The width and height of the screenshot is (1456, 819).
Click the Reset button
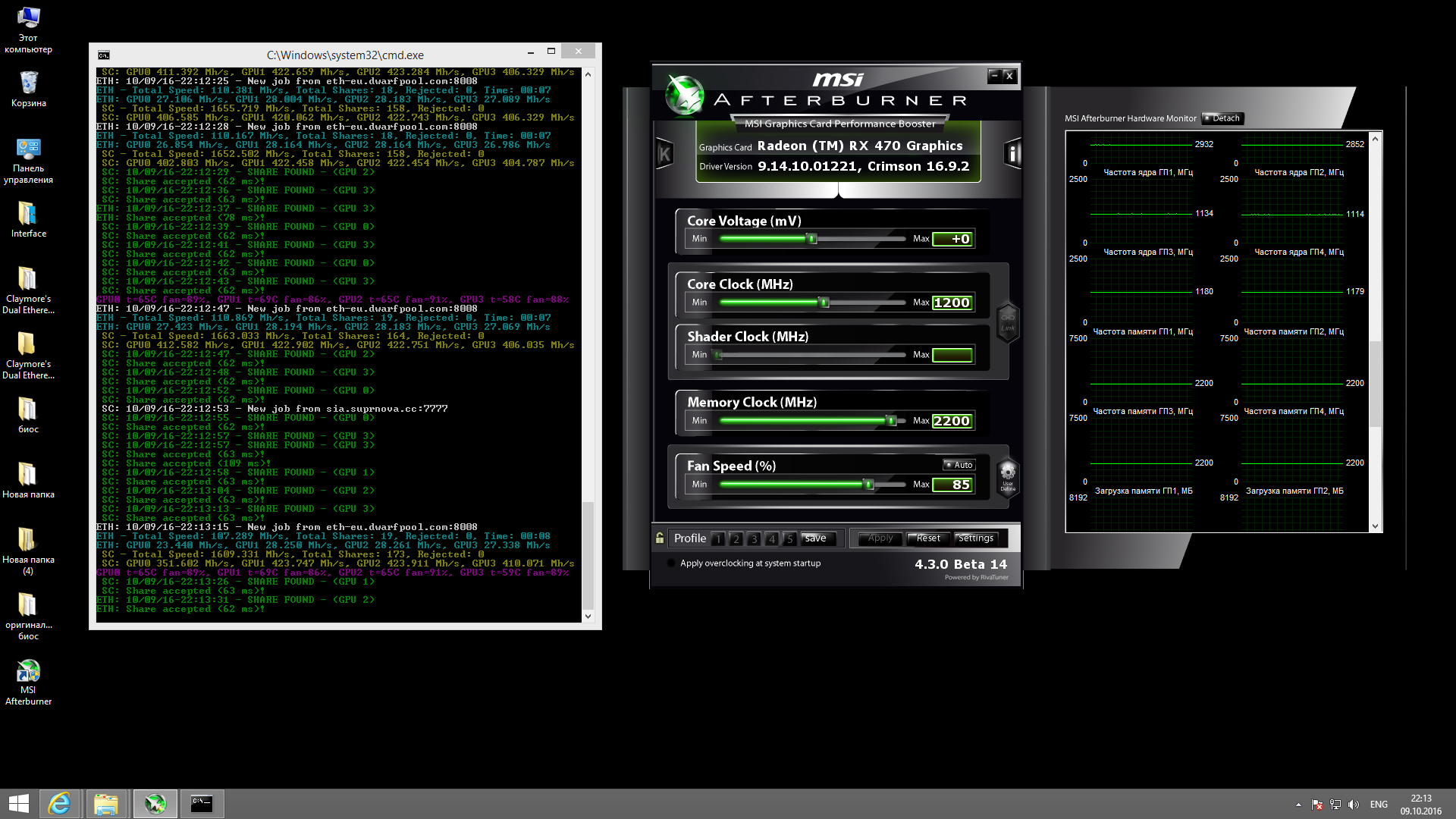coord(927,538)
